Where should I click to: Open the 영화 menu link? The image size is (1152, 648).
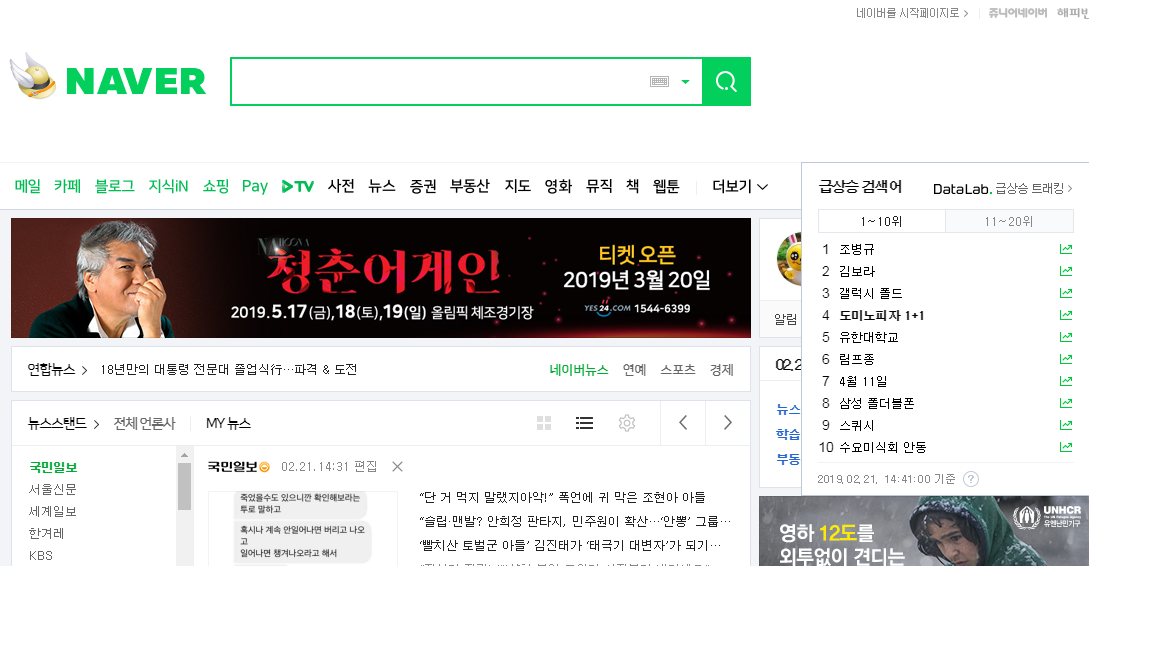coord(558,186)
